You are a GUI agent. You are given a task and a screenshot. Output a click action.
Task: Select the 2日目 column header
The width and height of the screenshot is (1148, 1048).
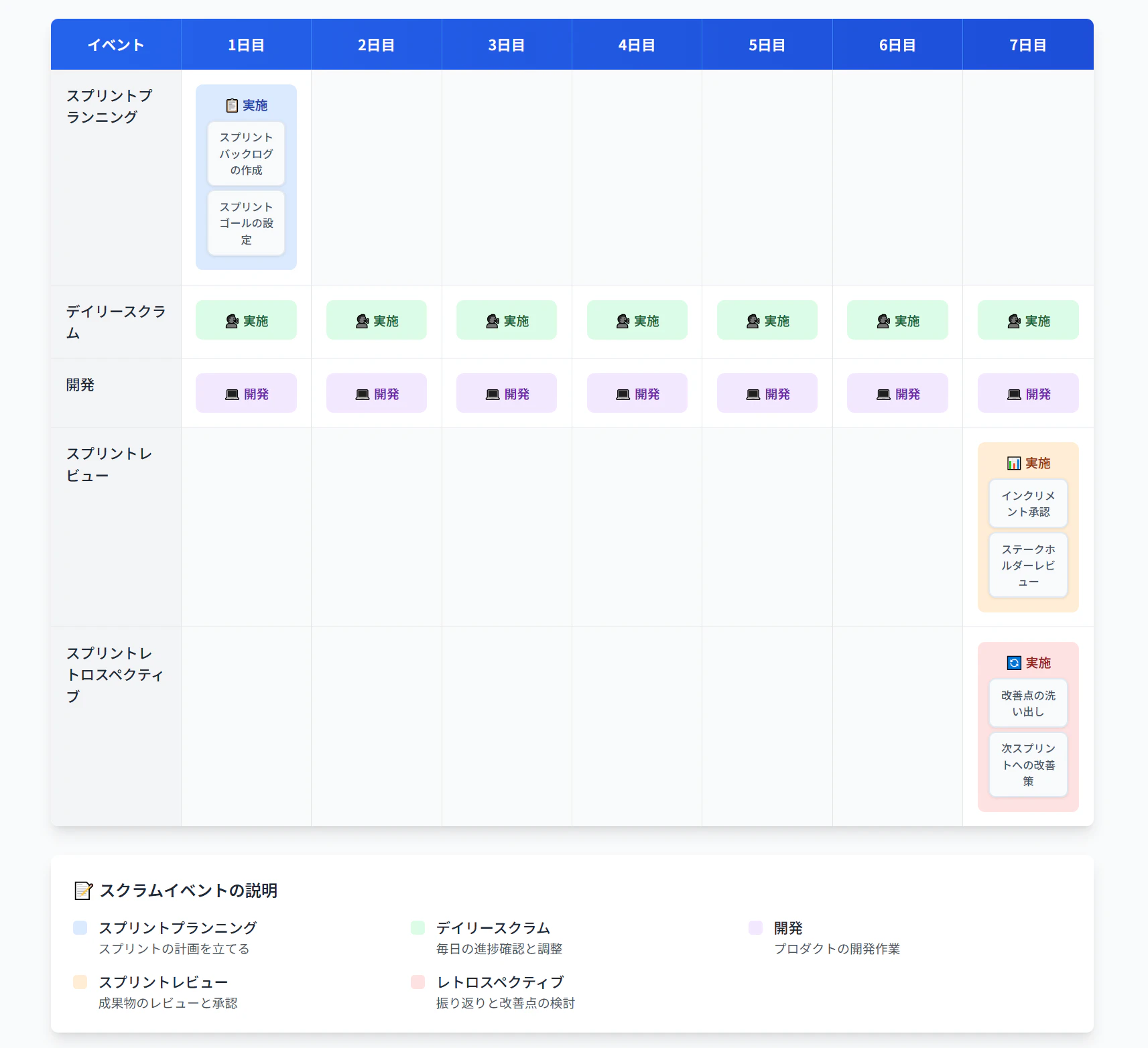(377, 44)
